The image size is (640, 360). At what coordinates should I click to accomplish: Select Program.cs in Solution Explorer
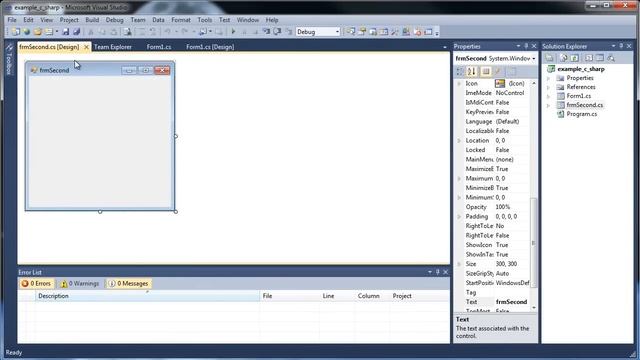[581, 114]
